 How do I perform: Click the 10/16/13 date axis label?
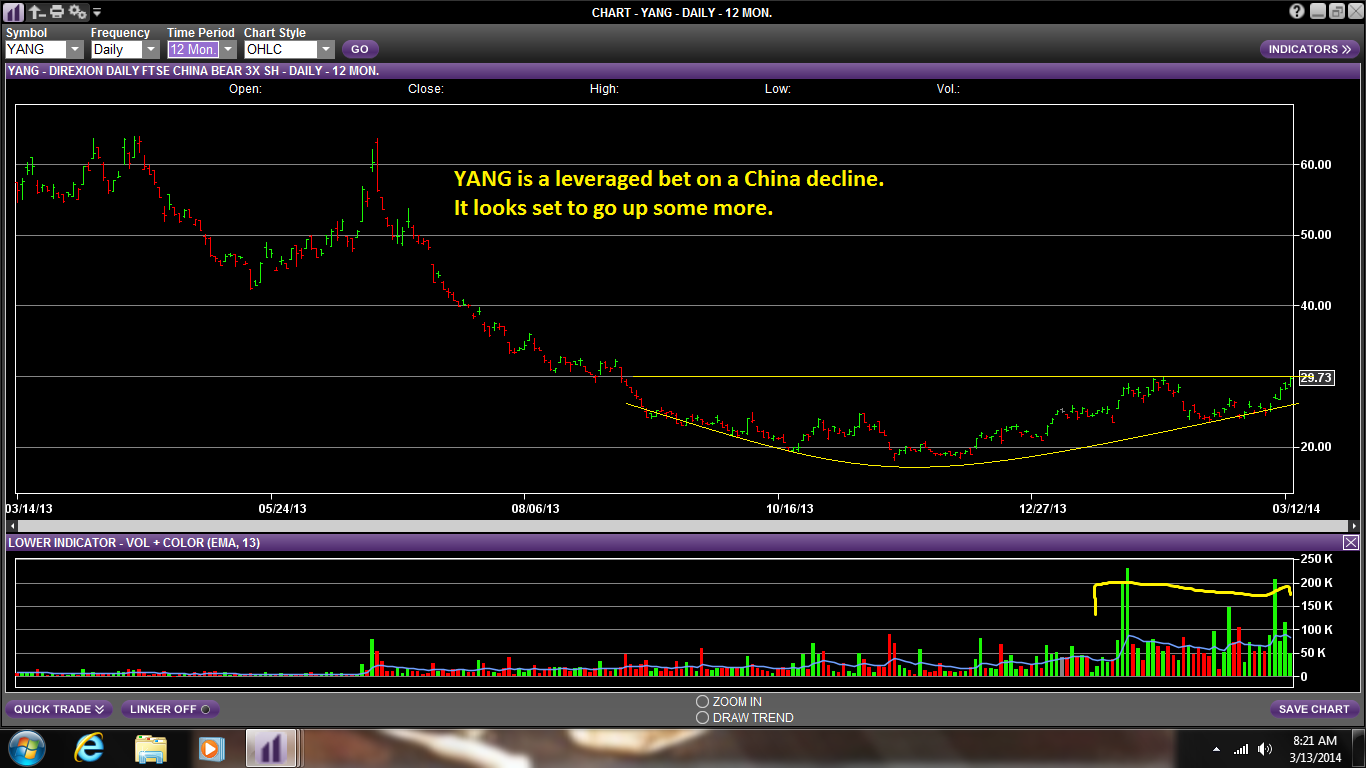pyautogui.click(x=790, y=508)
